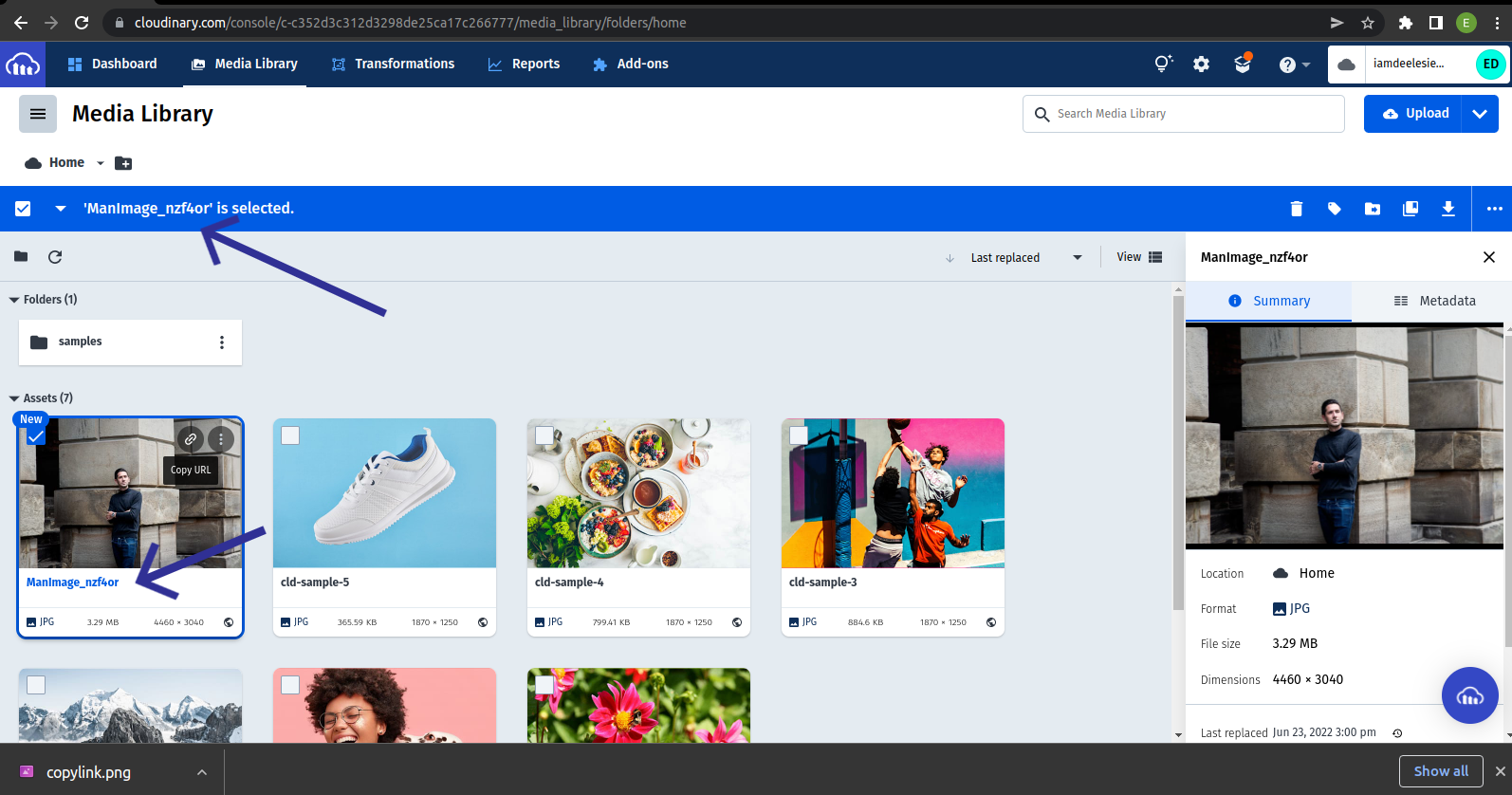Switch to the Metadata tab
Screen dimensions: 1512x795
pos(1434,301)
